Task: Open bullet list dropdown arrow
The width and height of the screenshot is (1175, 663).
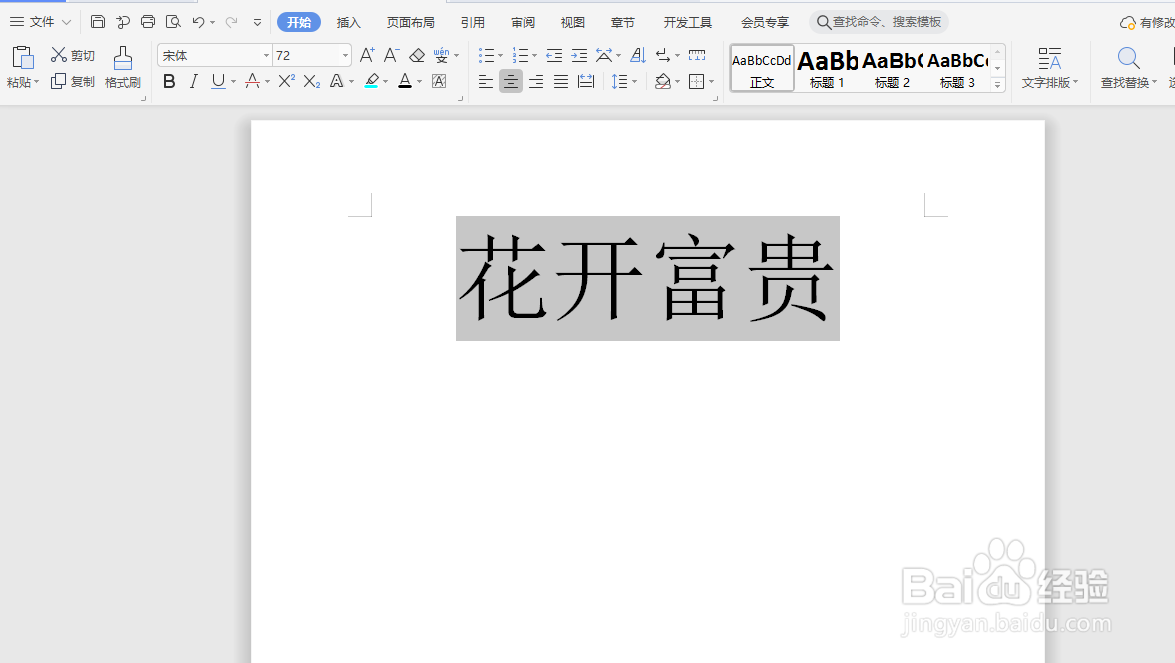Action: [501, 55]
